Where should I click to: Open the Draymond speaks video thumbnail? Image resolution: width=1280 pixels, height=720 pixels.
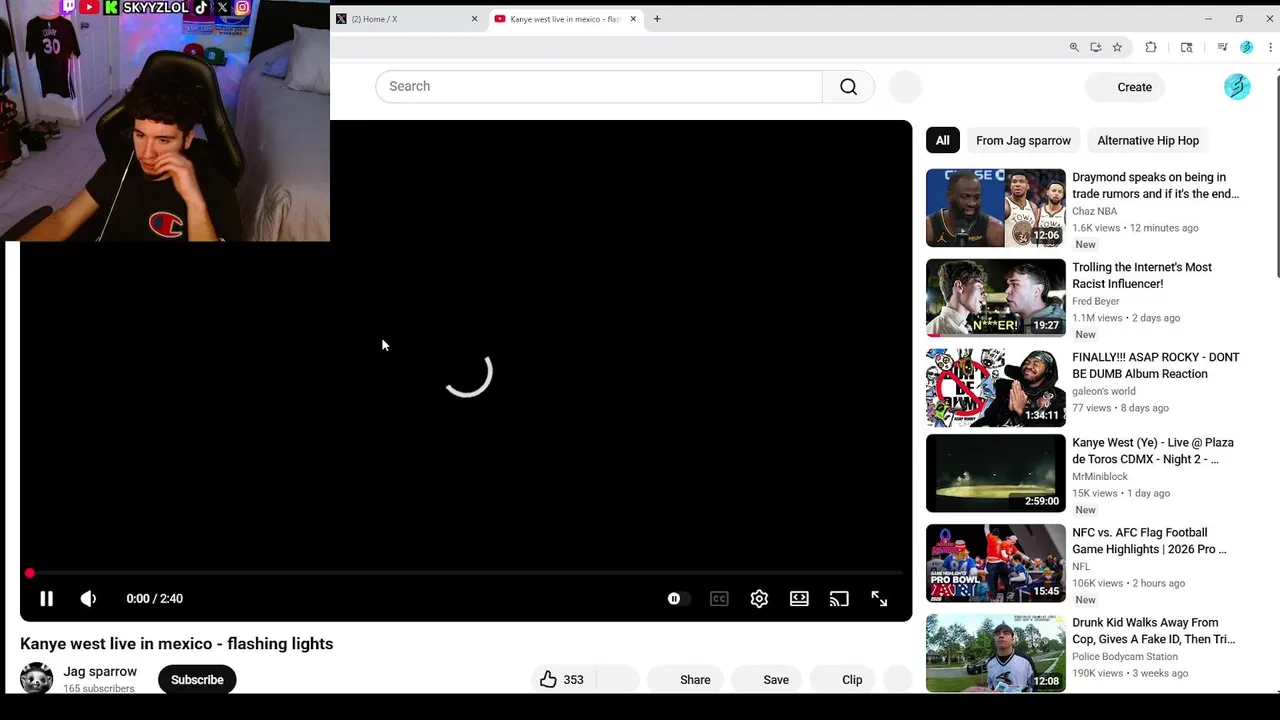click(x=996, y=208)
